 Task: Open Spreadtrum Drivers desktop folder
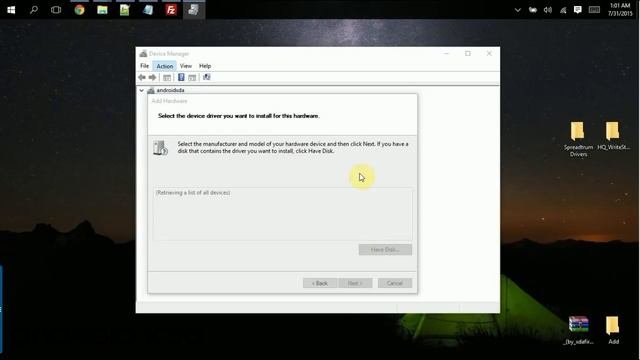(578, 139)
